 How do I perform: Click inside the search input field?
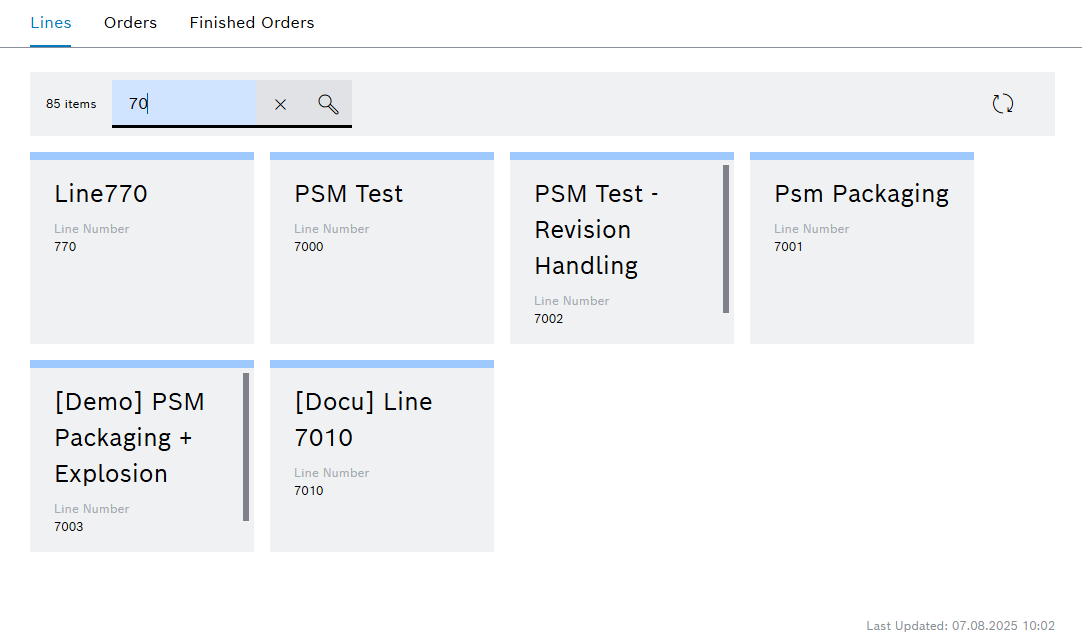[x=185, y=104]
